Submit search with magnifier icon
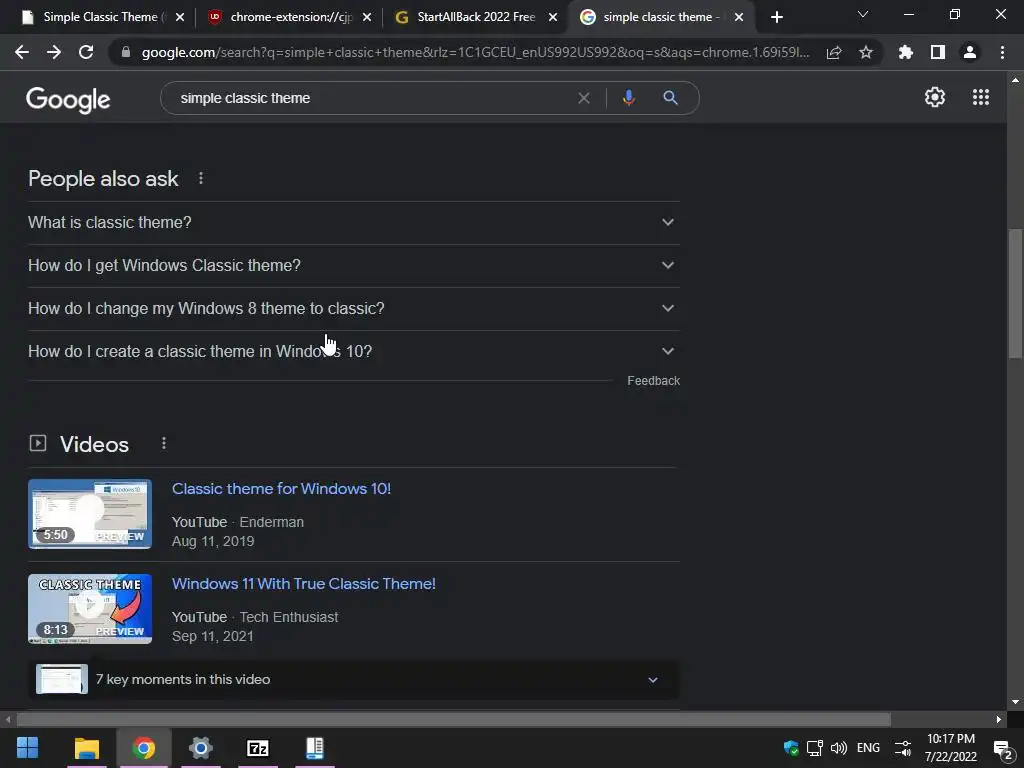The width and height of the screenshot is (1024, 768). point(671,98)
